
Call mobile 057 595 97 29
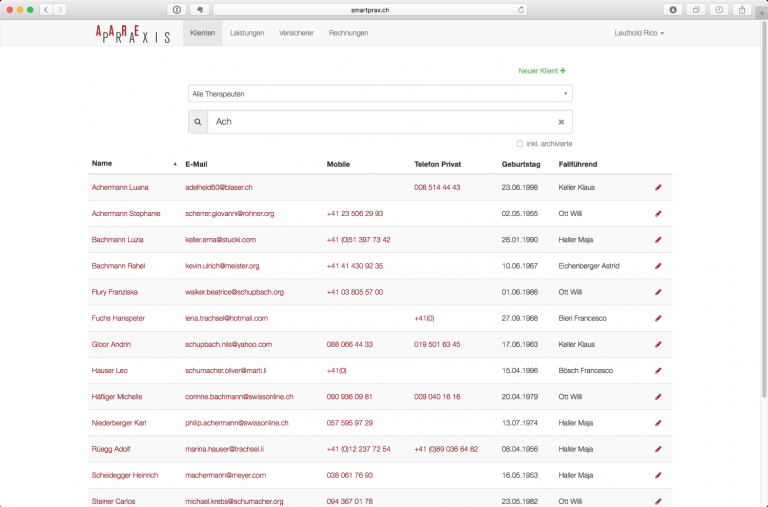coord(350,423)
